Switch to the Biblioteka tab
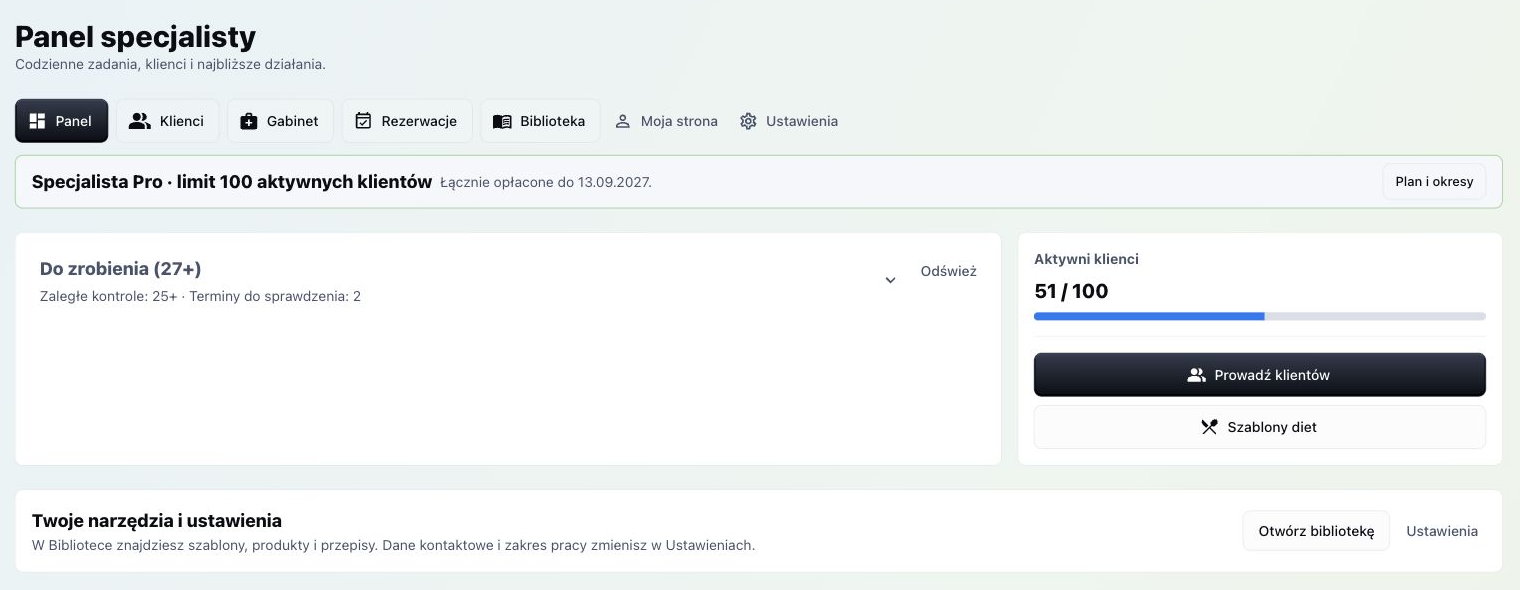 pyautogui.click(x=539, y=121)
